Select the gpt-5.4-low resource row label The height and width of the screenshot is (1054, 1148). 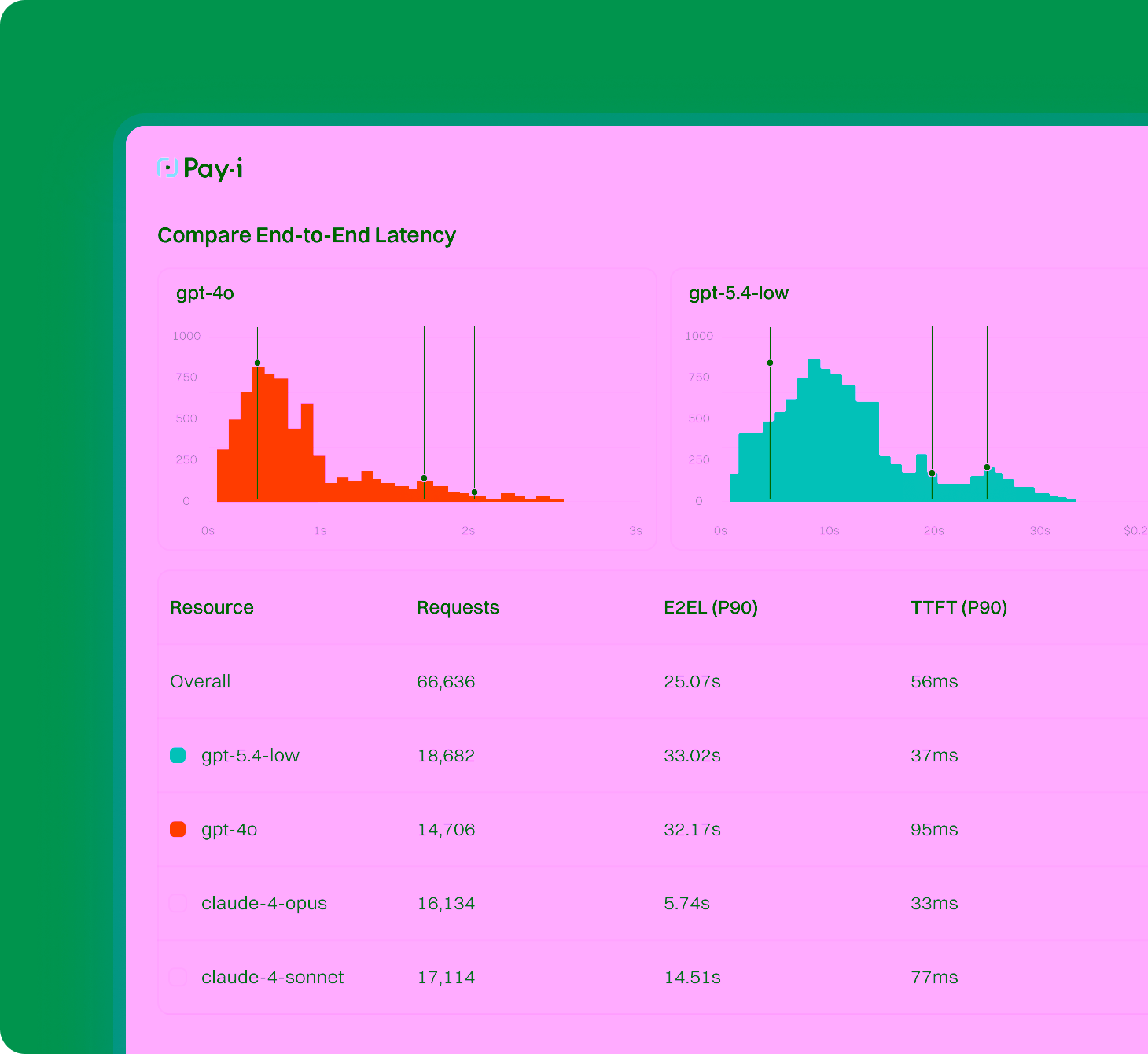tap(250, 756)
